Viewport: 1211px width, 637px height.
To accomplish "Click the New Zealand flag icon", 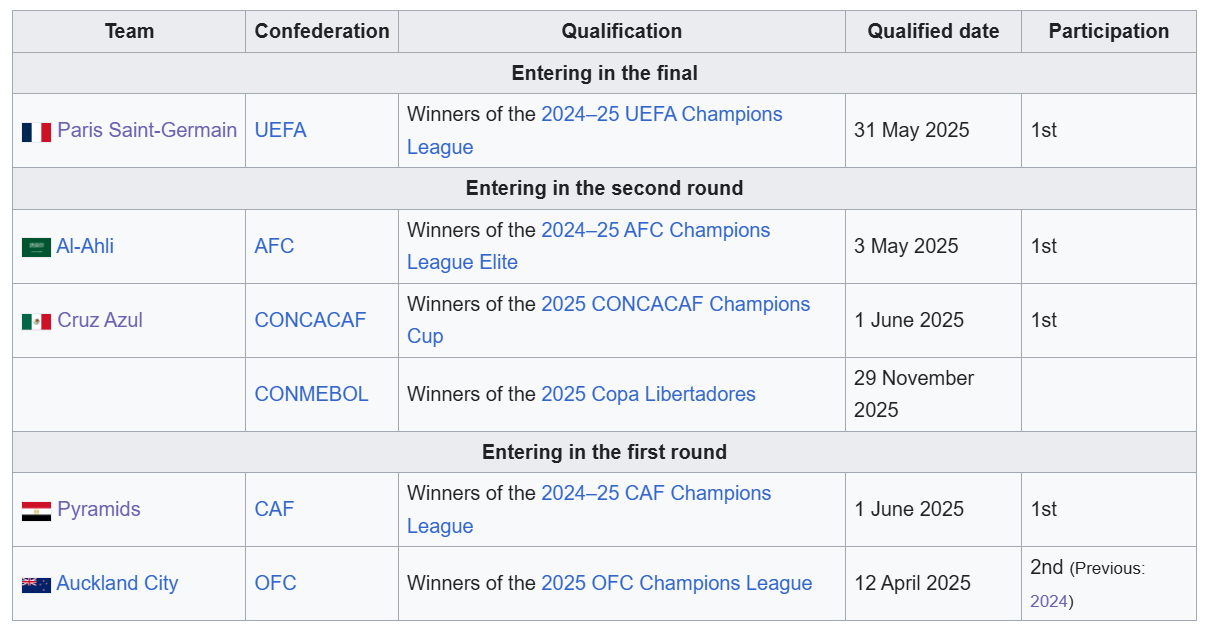I will click(x=36, y=584).
